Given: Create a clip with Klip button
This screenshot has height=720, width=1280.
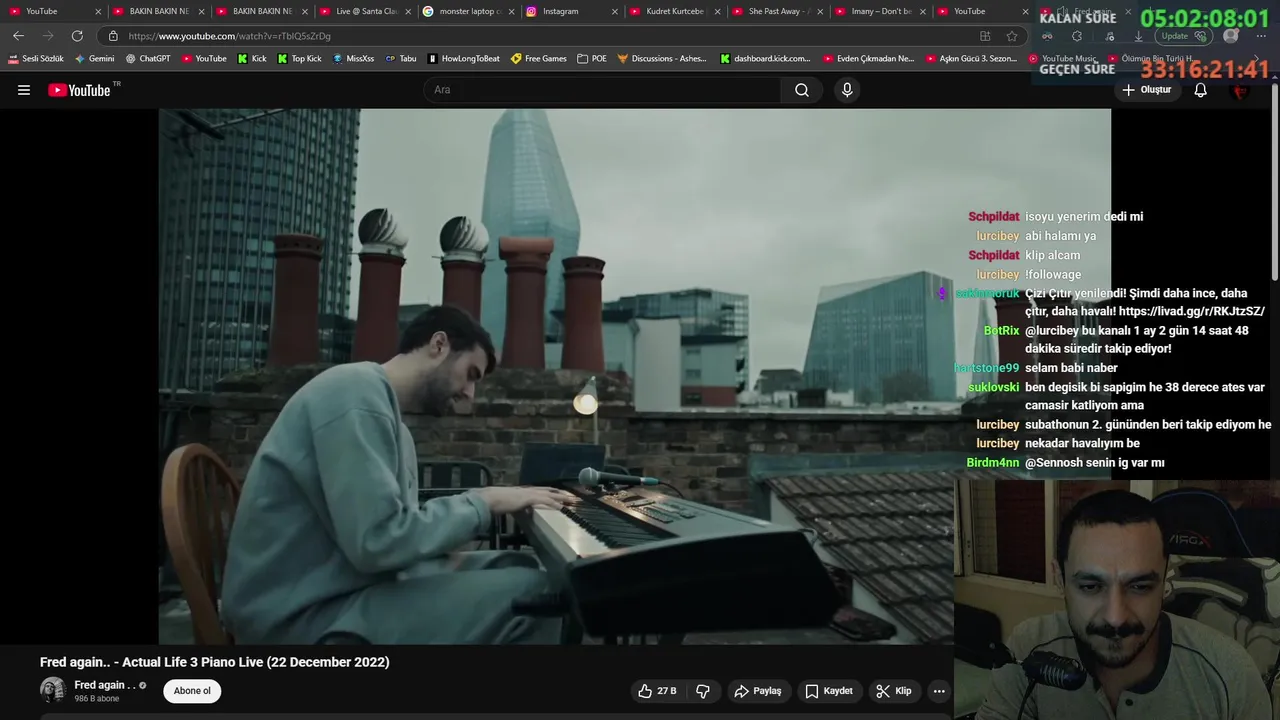Looking at the screenshot, I should click(x=894, y=691).
